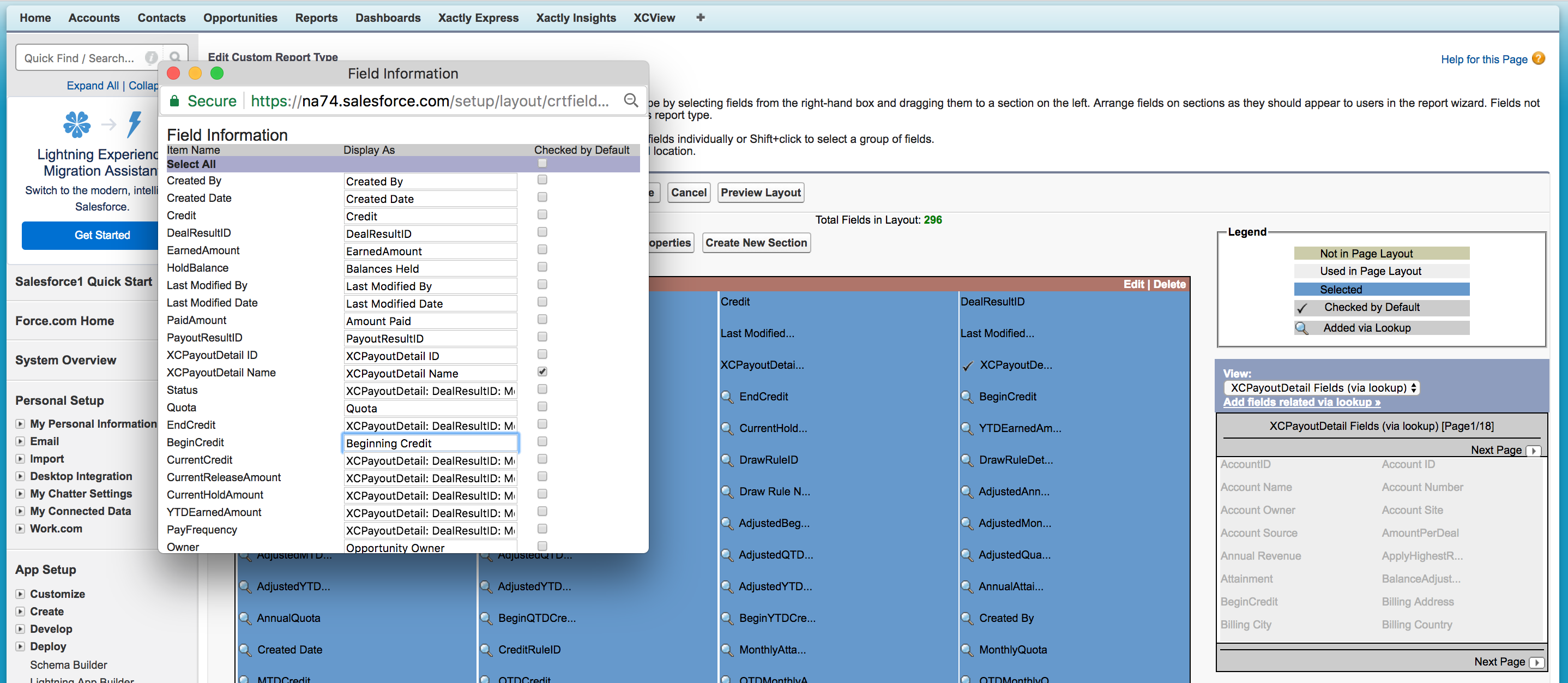Switch to the XCView tab

pyautogui.click(x=654, y=17)
